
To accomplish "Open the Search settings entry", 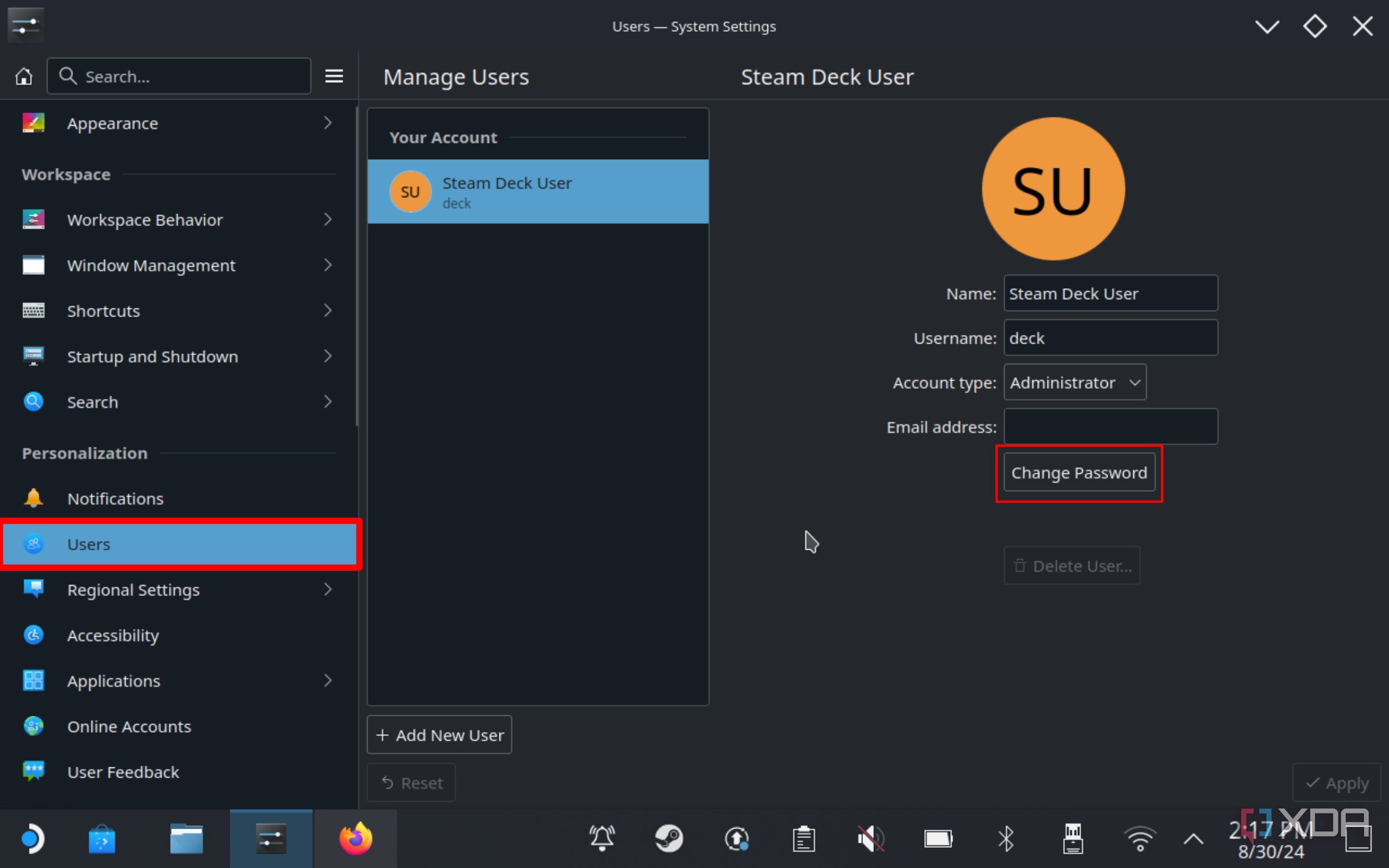I will [x=179, y=402].
